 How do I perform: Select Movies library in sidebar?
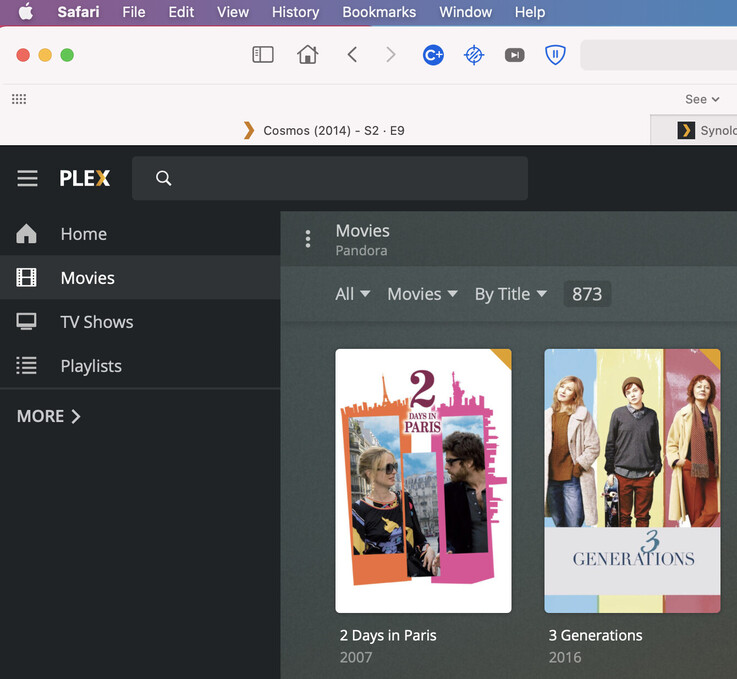(x=140, y=278)
